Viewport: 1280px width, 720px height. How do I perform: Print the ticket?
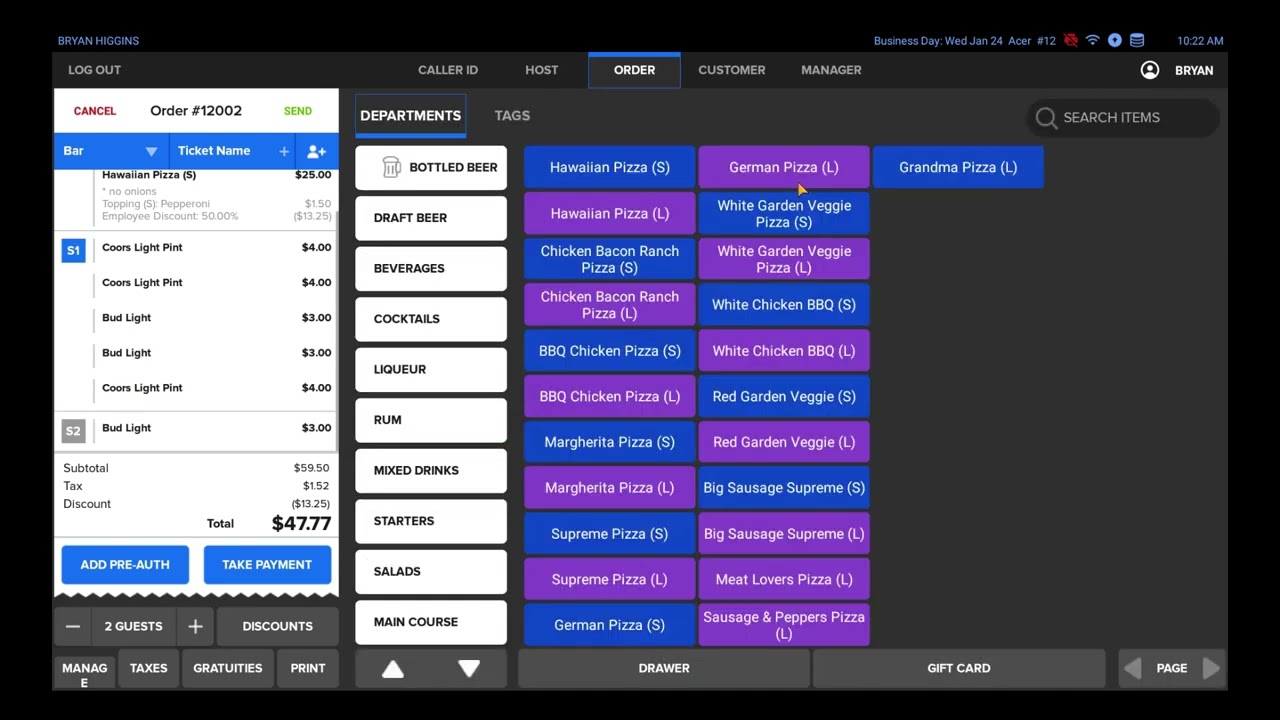308,668
